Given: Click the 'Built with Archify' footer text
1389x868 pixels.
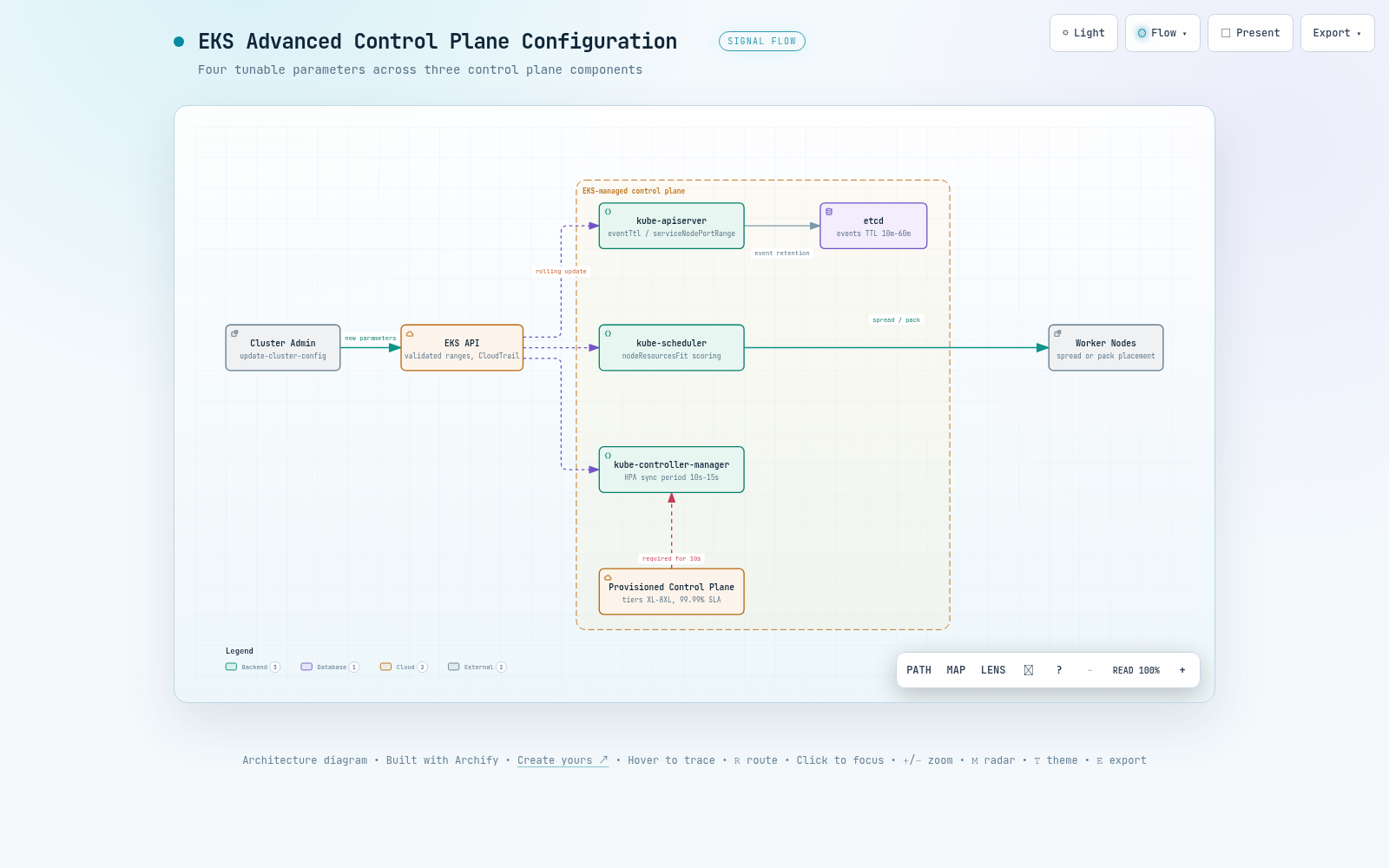Looking at the screenshot, I should pyautogui.click(x=443, y=760).
